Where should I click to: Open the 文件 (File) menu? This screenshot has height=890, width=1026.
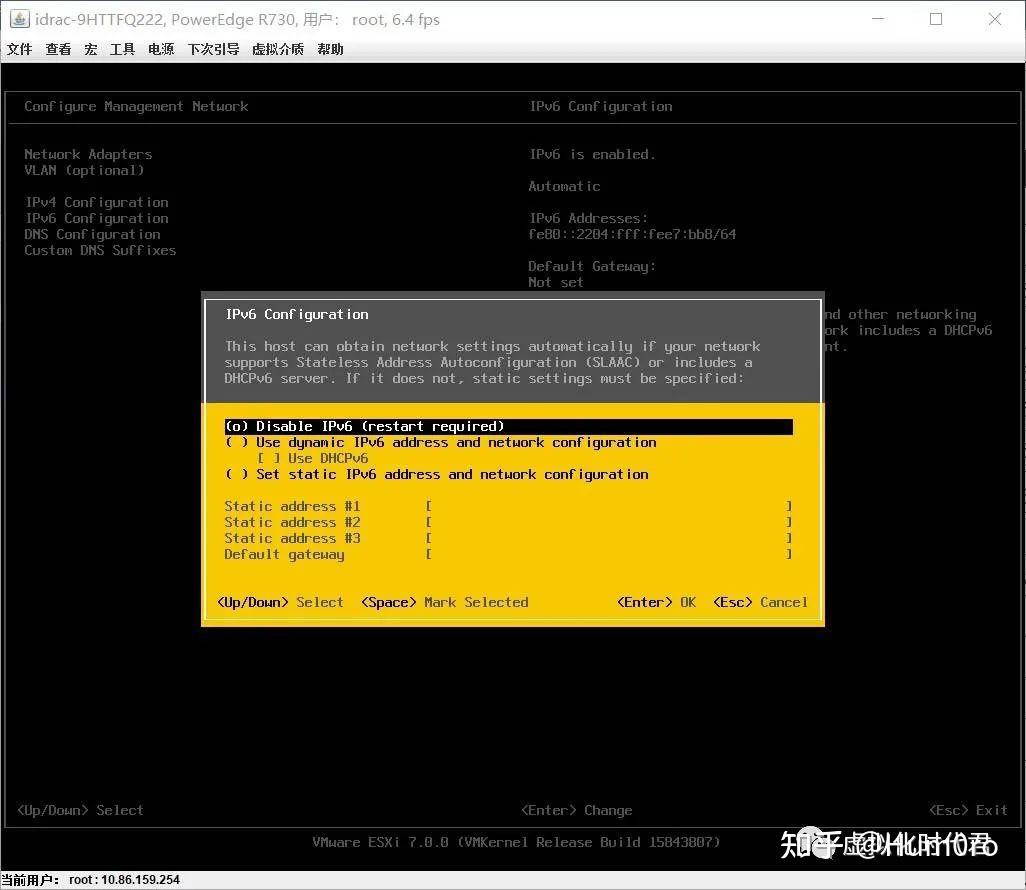[x=19, y=48]
